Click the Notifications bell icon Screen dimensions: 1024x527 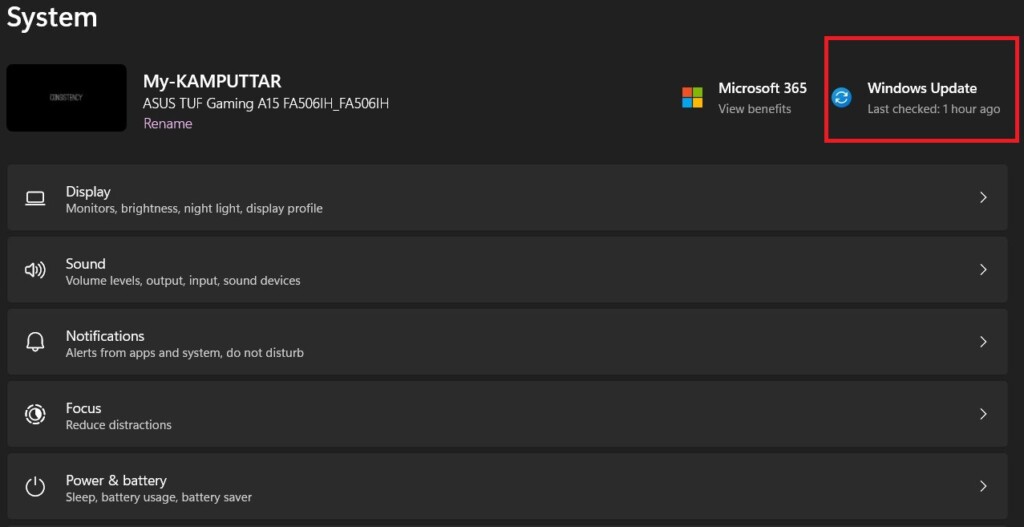click(35, 342)
